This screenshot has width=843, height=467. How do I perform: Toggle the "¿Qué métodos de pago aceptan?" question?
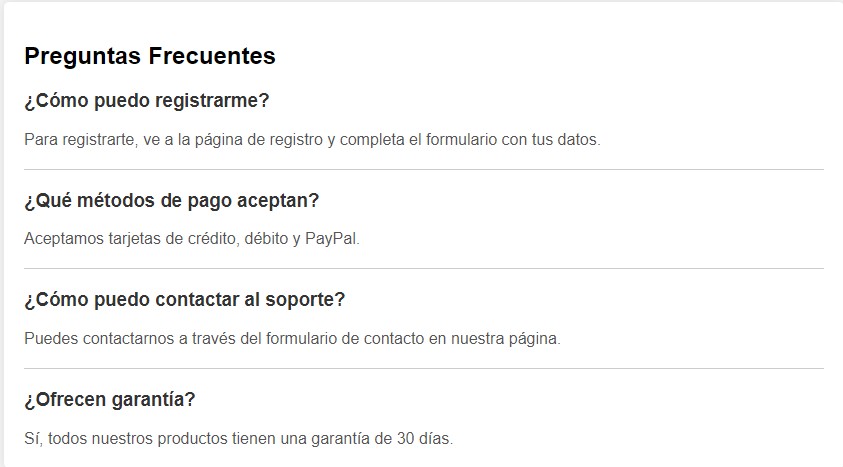171,200
